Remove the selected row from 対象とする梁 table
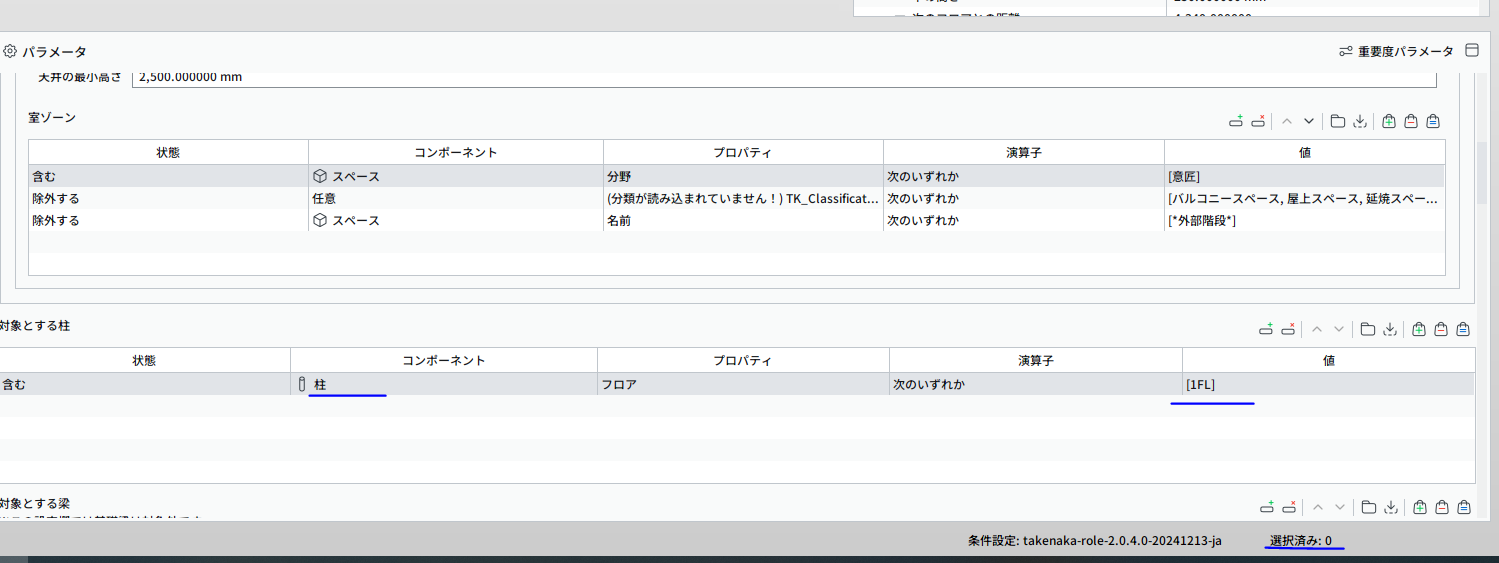 (x=1289, y=507)
